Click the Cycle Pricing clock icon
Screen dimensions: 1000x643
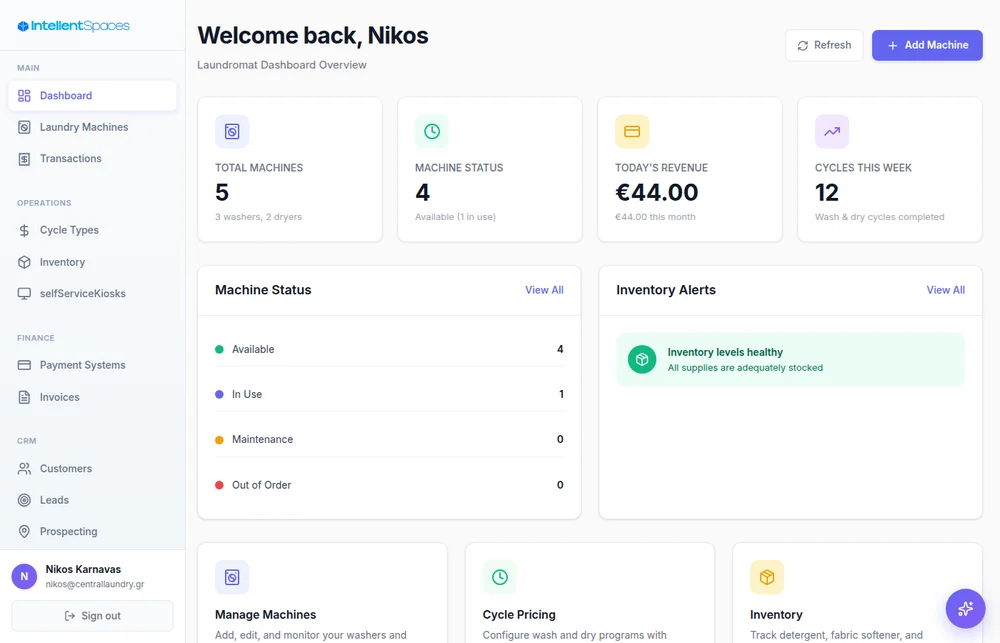[500, 577]
